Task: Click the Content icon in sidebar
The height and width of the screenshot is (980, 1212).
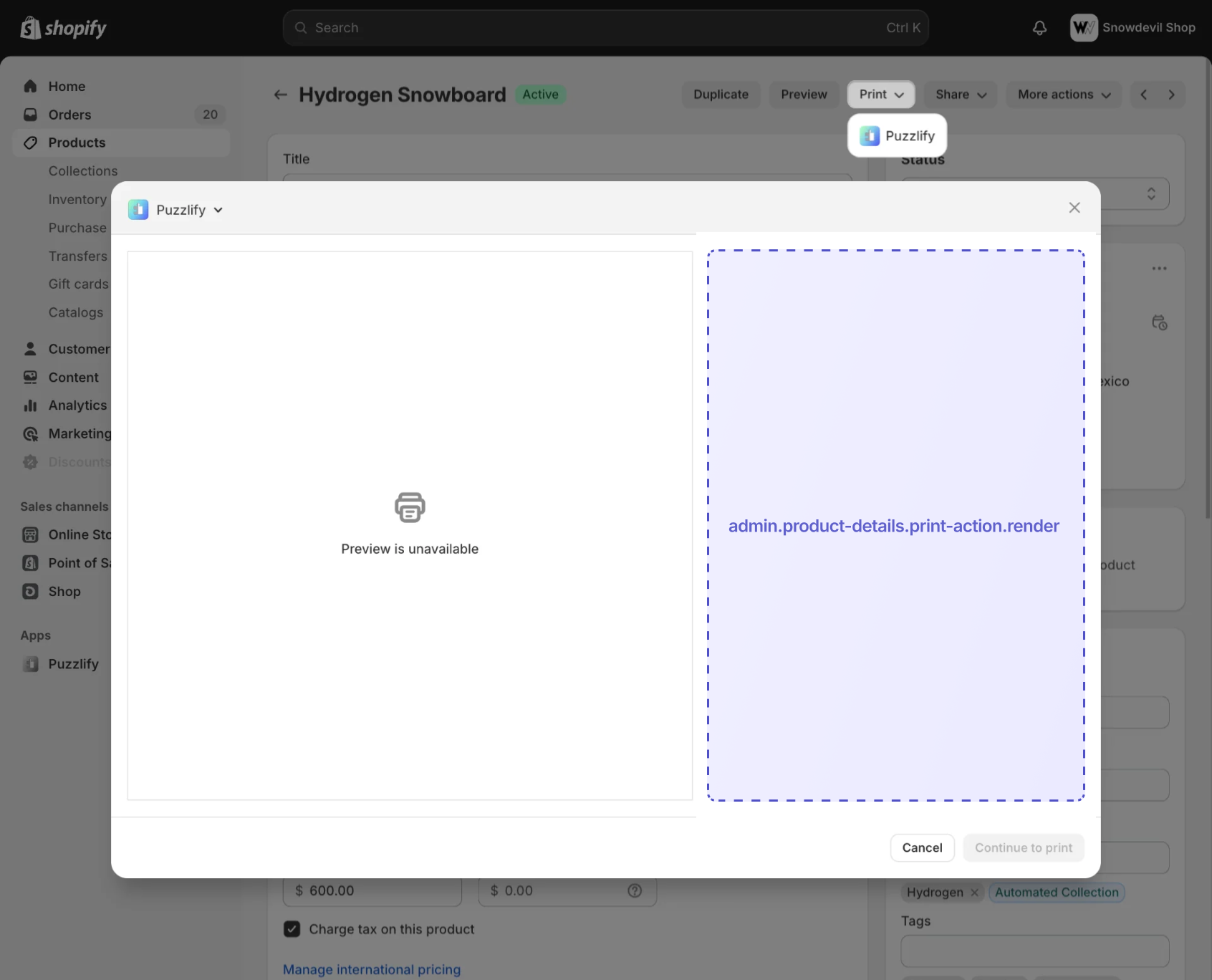Action: (30, 378)
